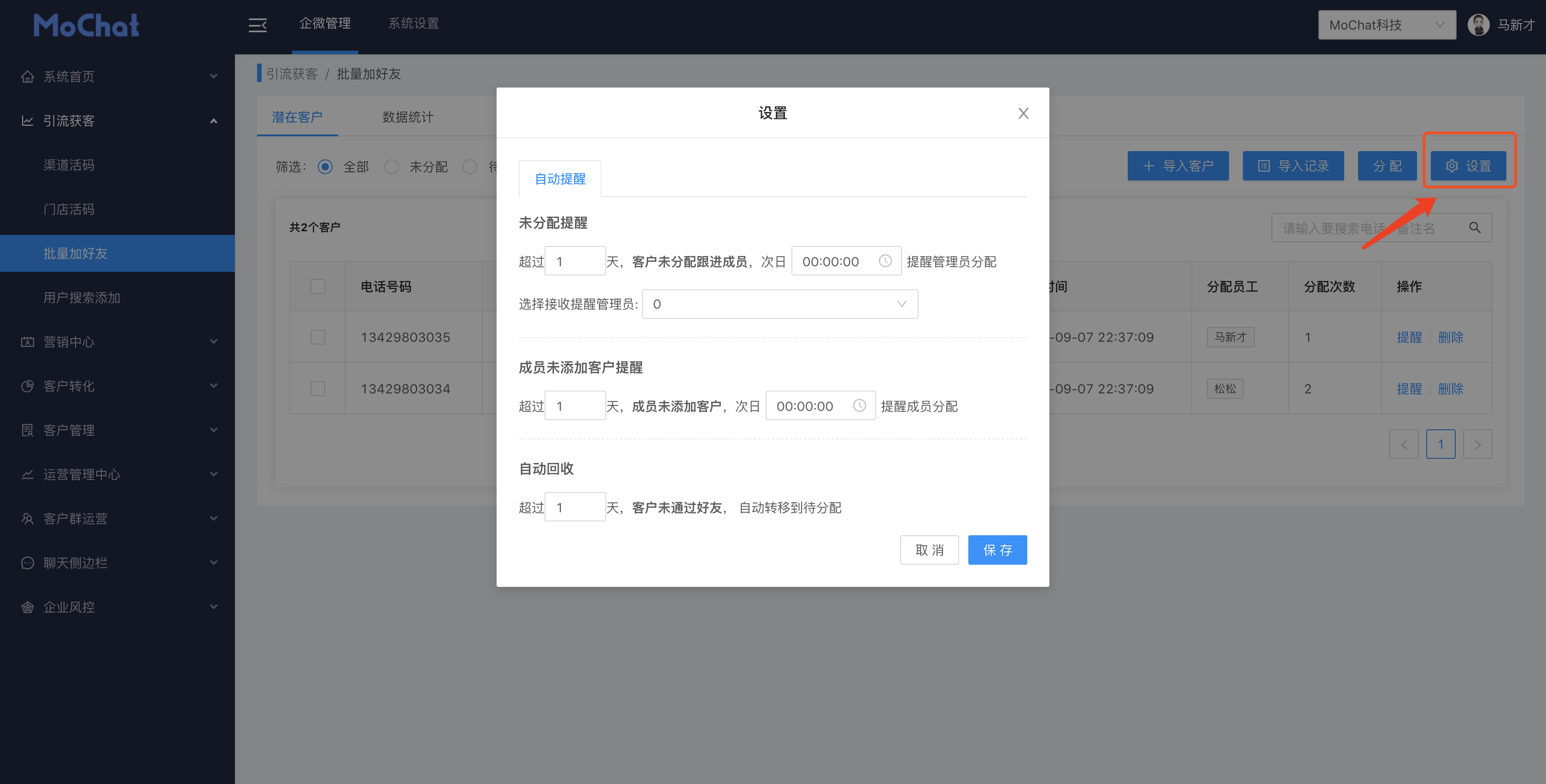Click the 自动回收 days input field
Screen dimensions: 1546x784
(574, 507)
